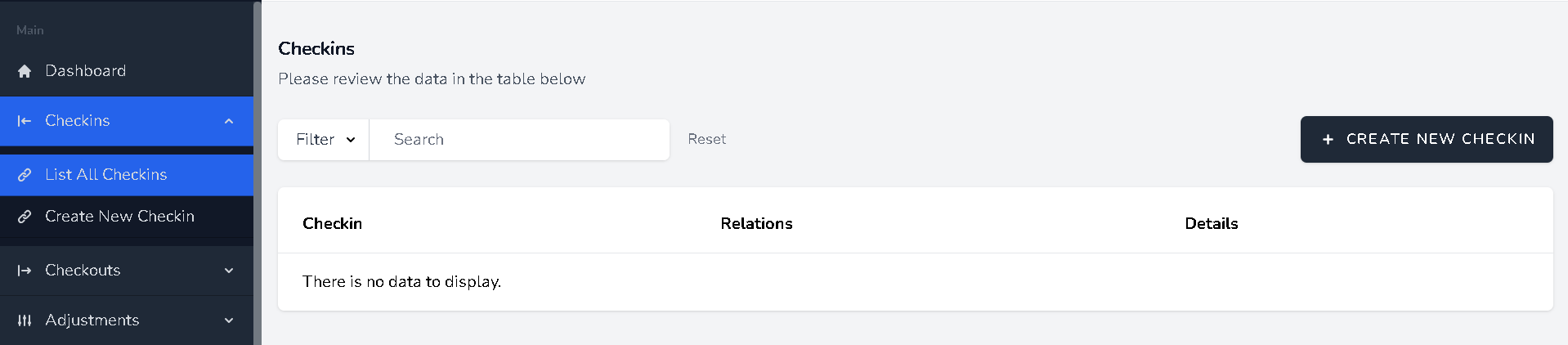The height and width of the screenshot is (345, 1568).
Task: Open Create New Checkin sidebar item
Action: [x=119, y=217]
